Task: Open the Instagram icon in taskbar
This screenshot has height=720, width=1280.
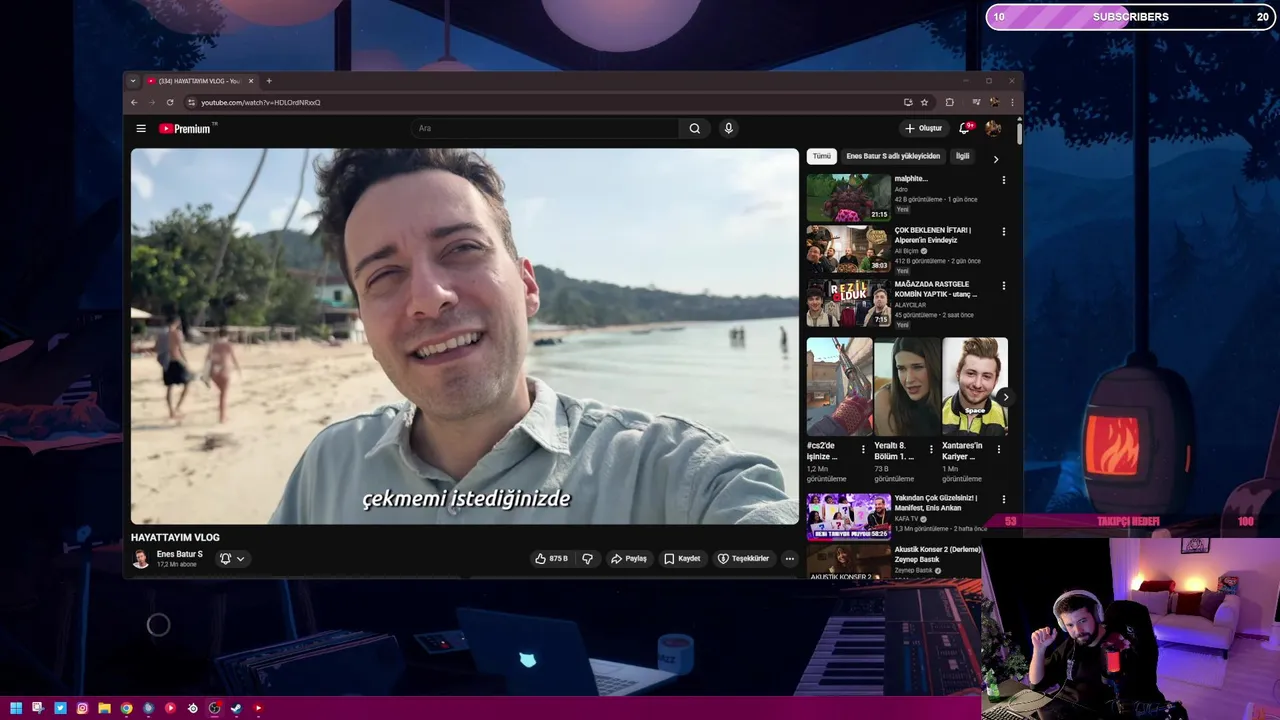Action: tap(82, 708)
